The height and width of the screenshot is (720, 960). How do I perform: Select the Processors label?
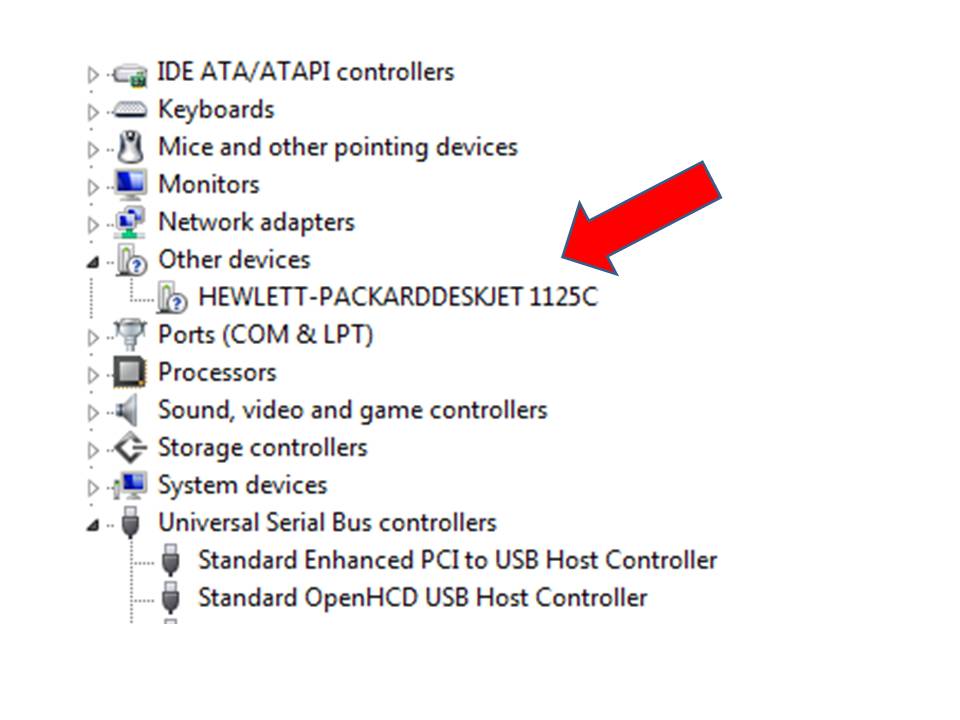coord(216,373)
